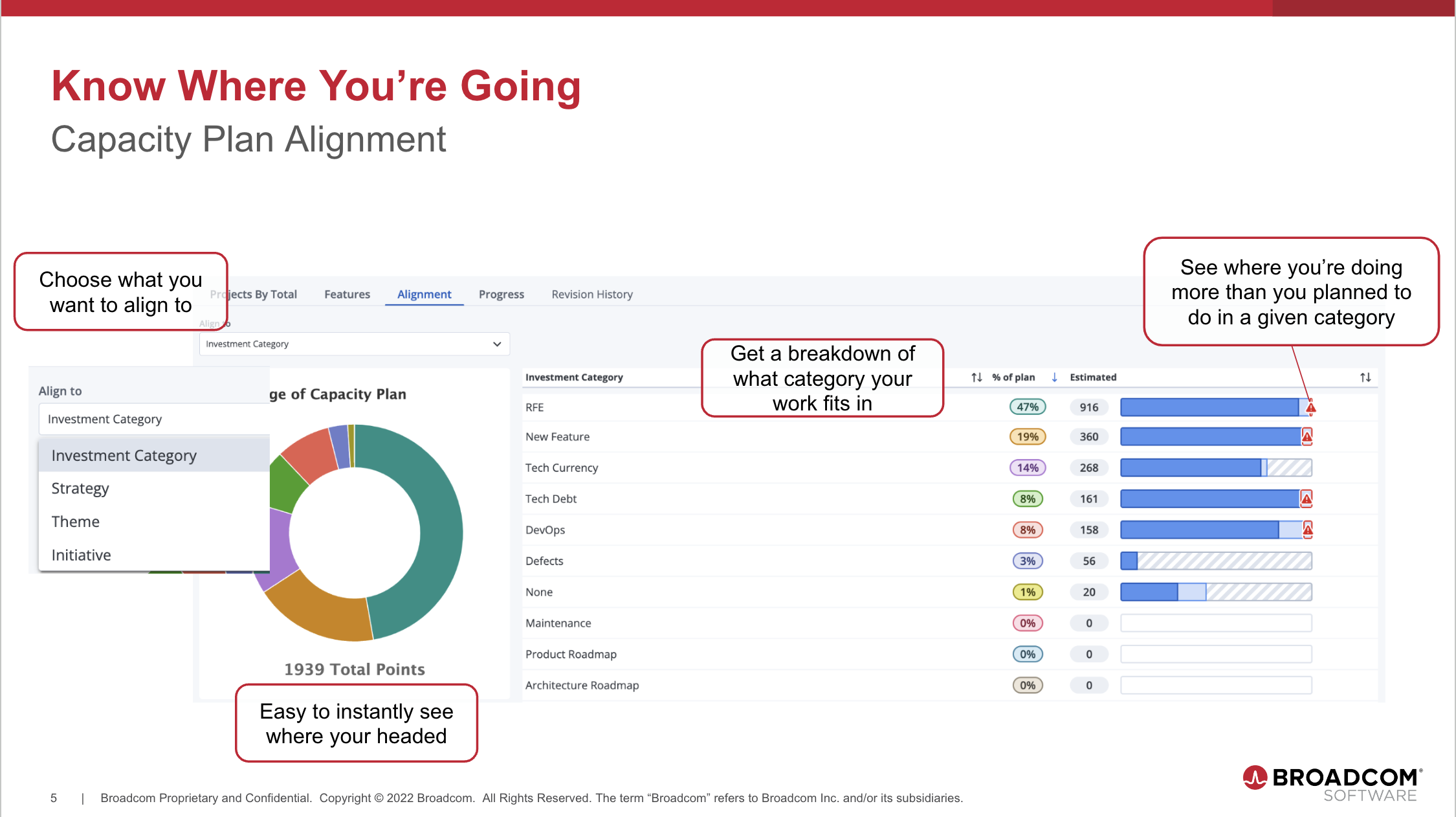Select Investment Category from the dropdown list
This screenshot has height=817, width=1456.
point(154,456)
